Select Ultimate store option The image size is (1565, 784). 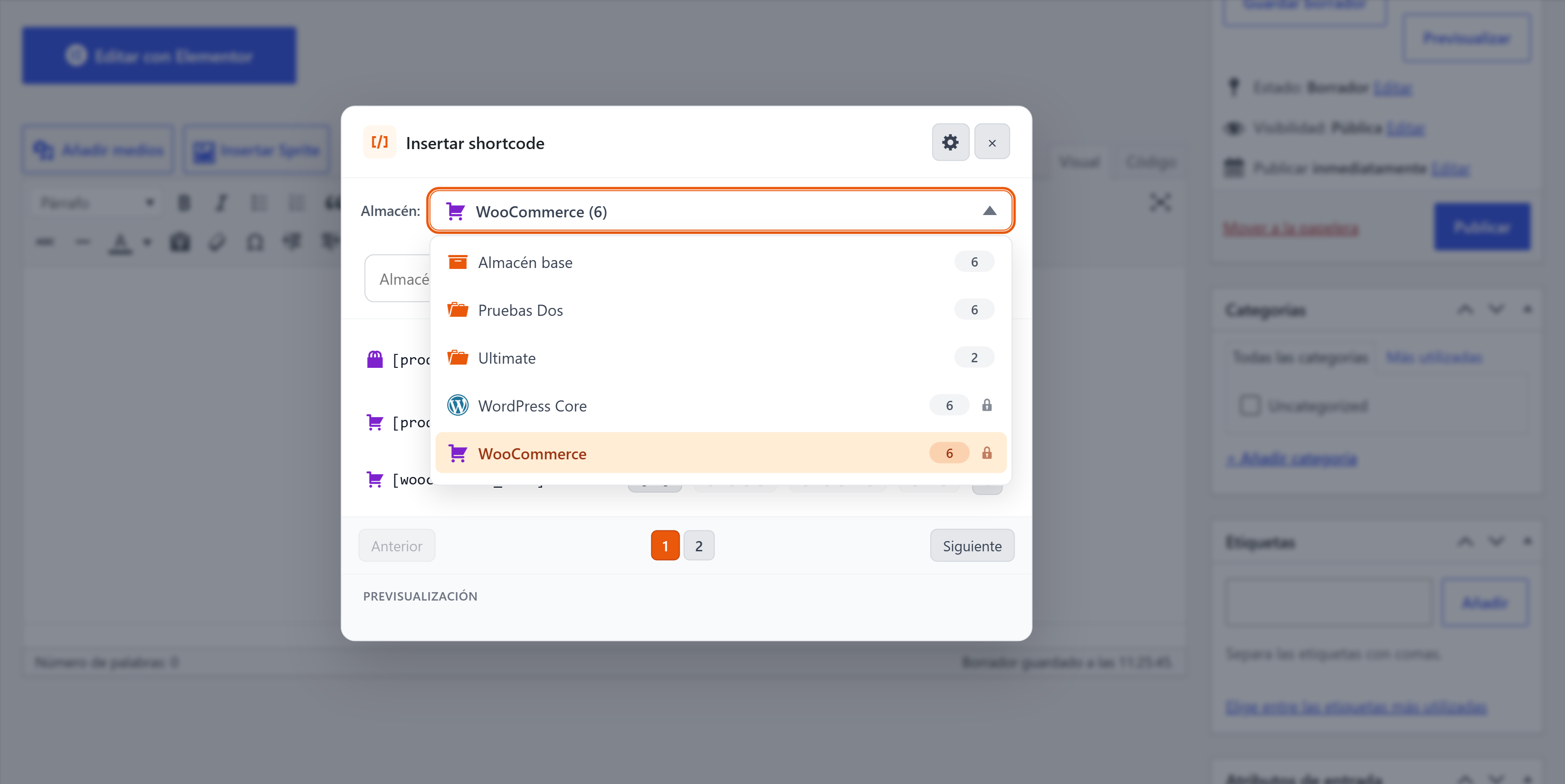[720, 358]
